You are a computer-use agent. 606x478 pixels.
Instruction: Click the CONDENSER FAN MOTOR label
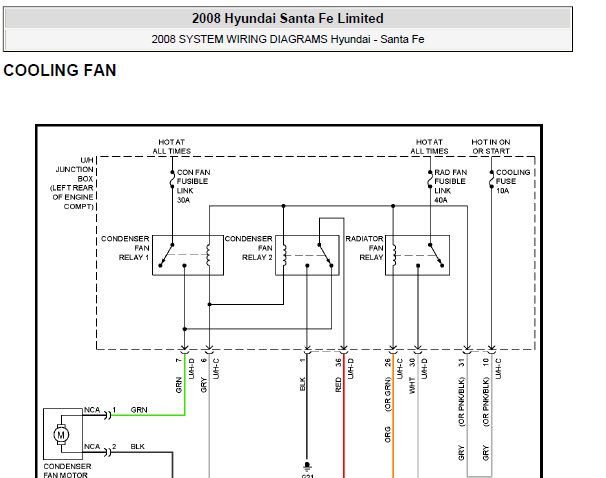67,471
